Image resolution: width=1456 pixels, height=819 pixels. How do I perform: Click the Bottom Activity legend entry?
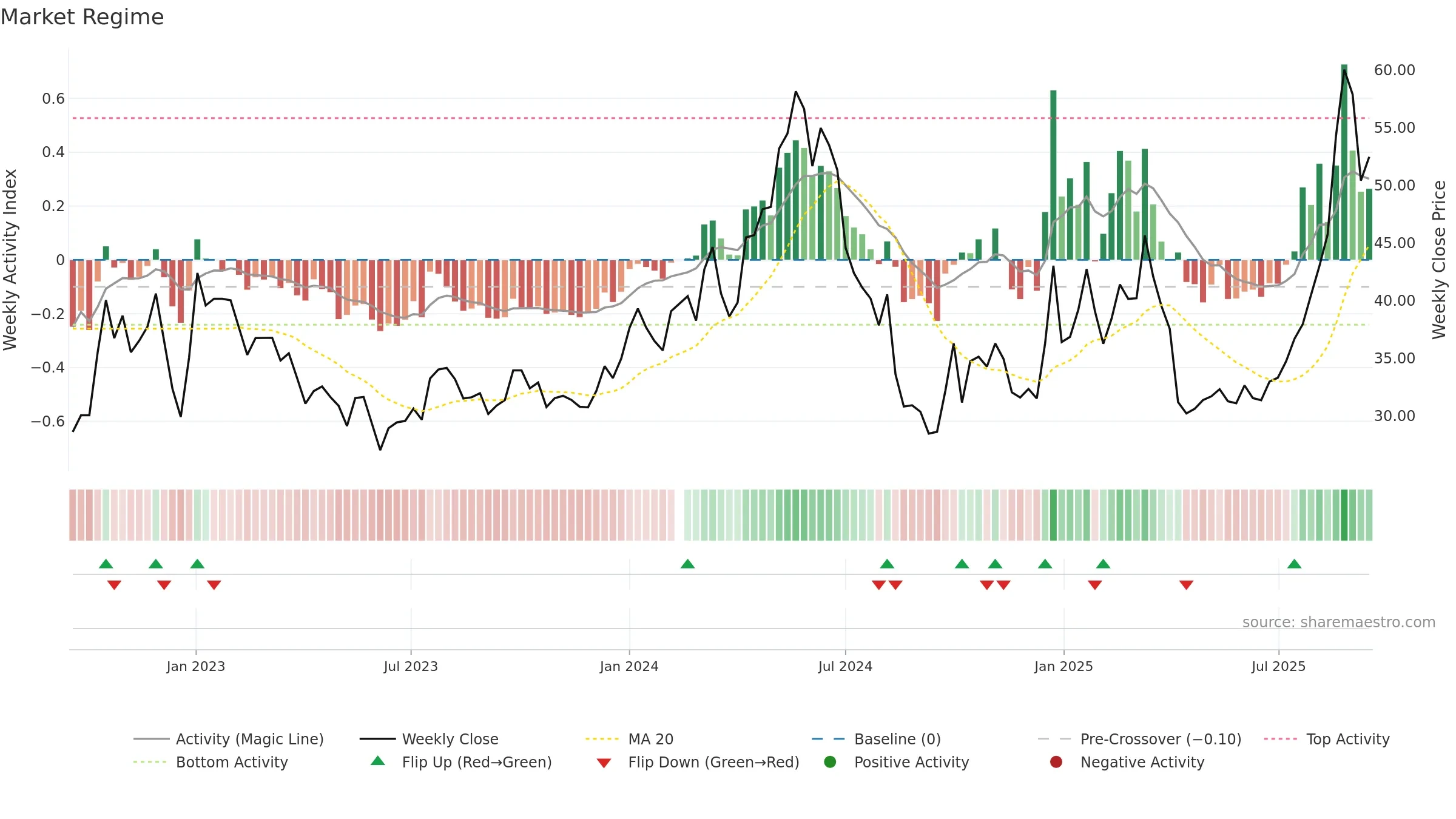(211, 762)
